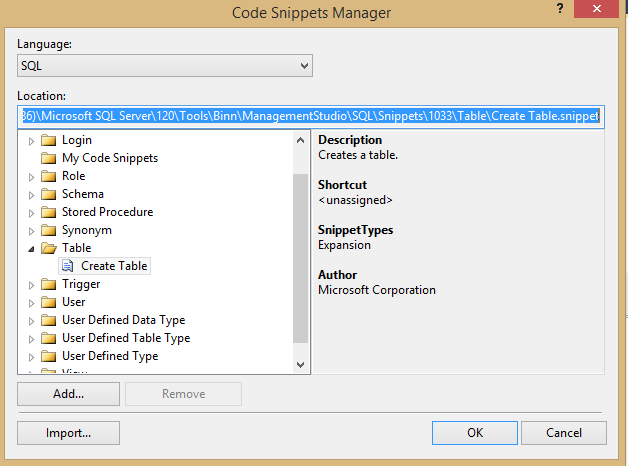Select the Synonym label
Viewport: 628px width, 466px height.
[x=87, y=230]
